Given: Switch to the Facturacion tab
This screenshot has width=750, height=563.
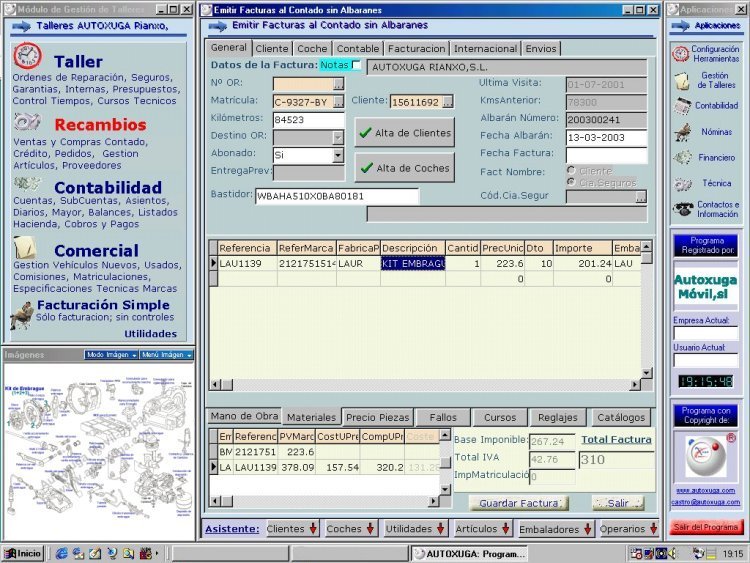Looking at the screenshot, I should [416, 48].
